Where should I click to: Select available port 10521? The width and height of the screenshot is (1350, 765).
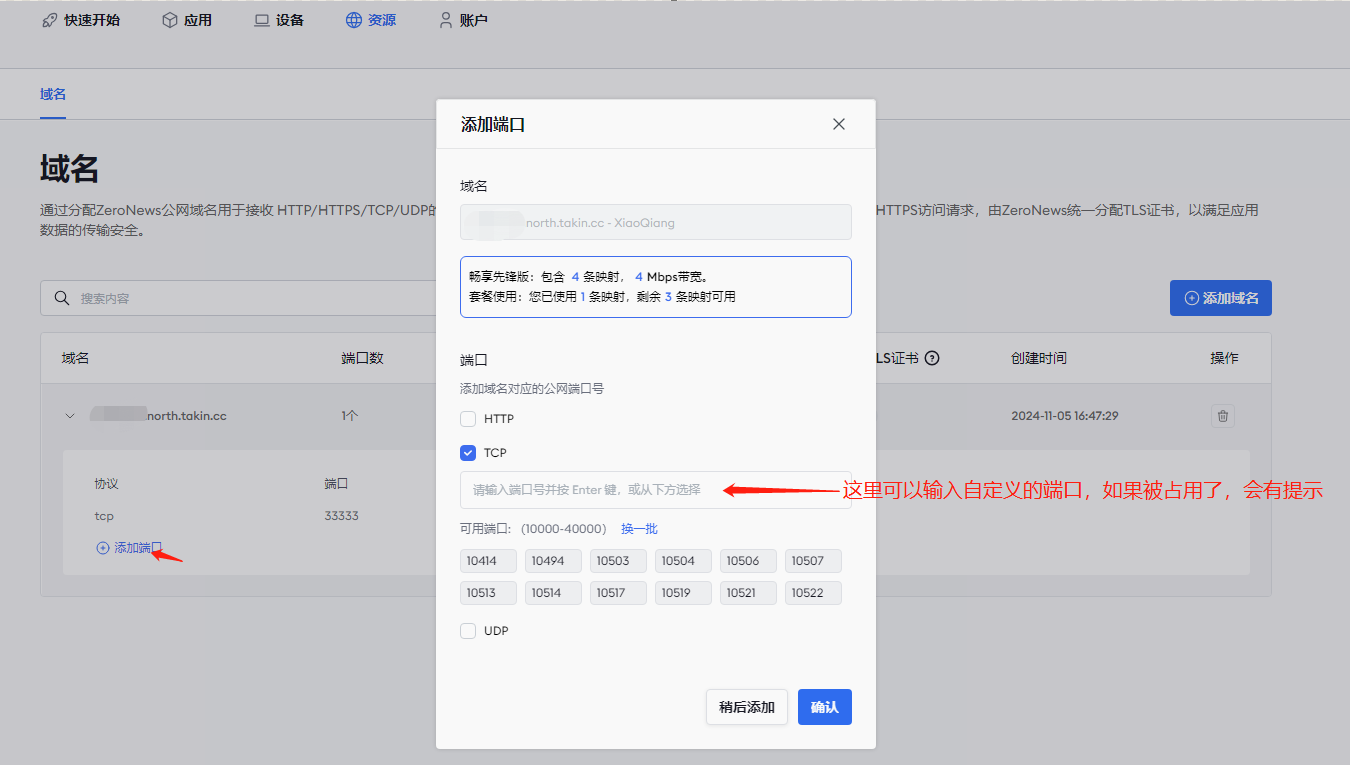coord(749,593)
